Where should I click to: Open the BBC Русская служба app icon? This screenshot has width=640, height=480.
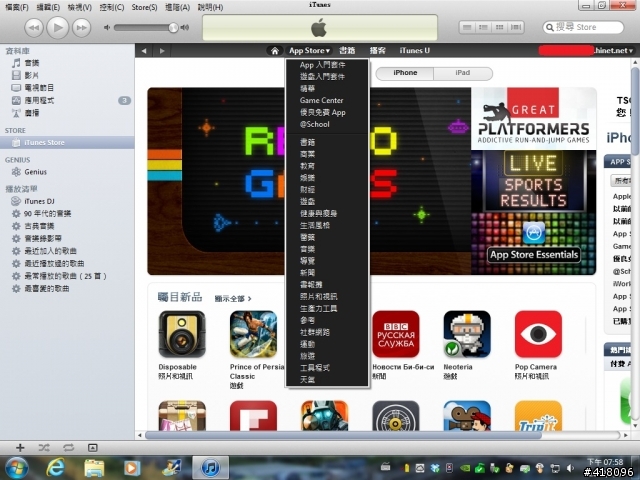tap(396, 334)
